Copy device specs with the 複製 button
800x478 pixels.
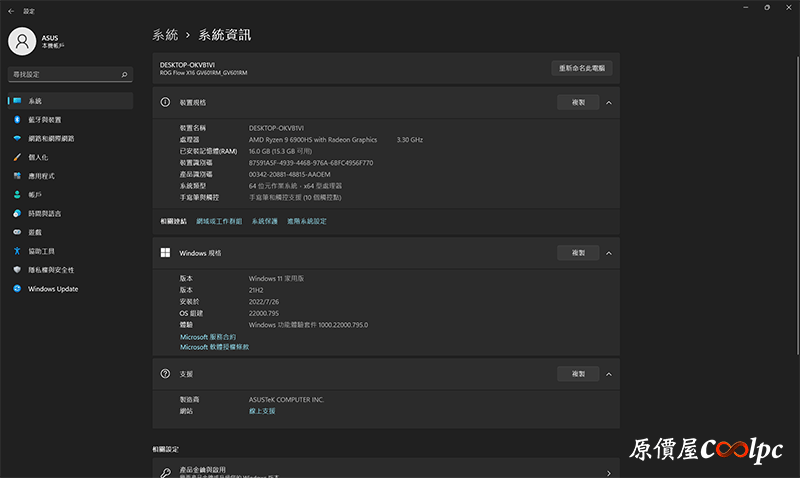(x=578, y=103)
